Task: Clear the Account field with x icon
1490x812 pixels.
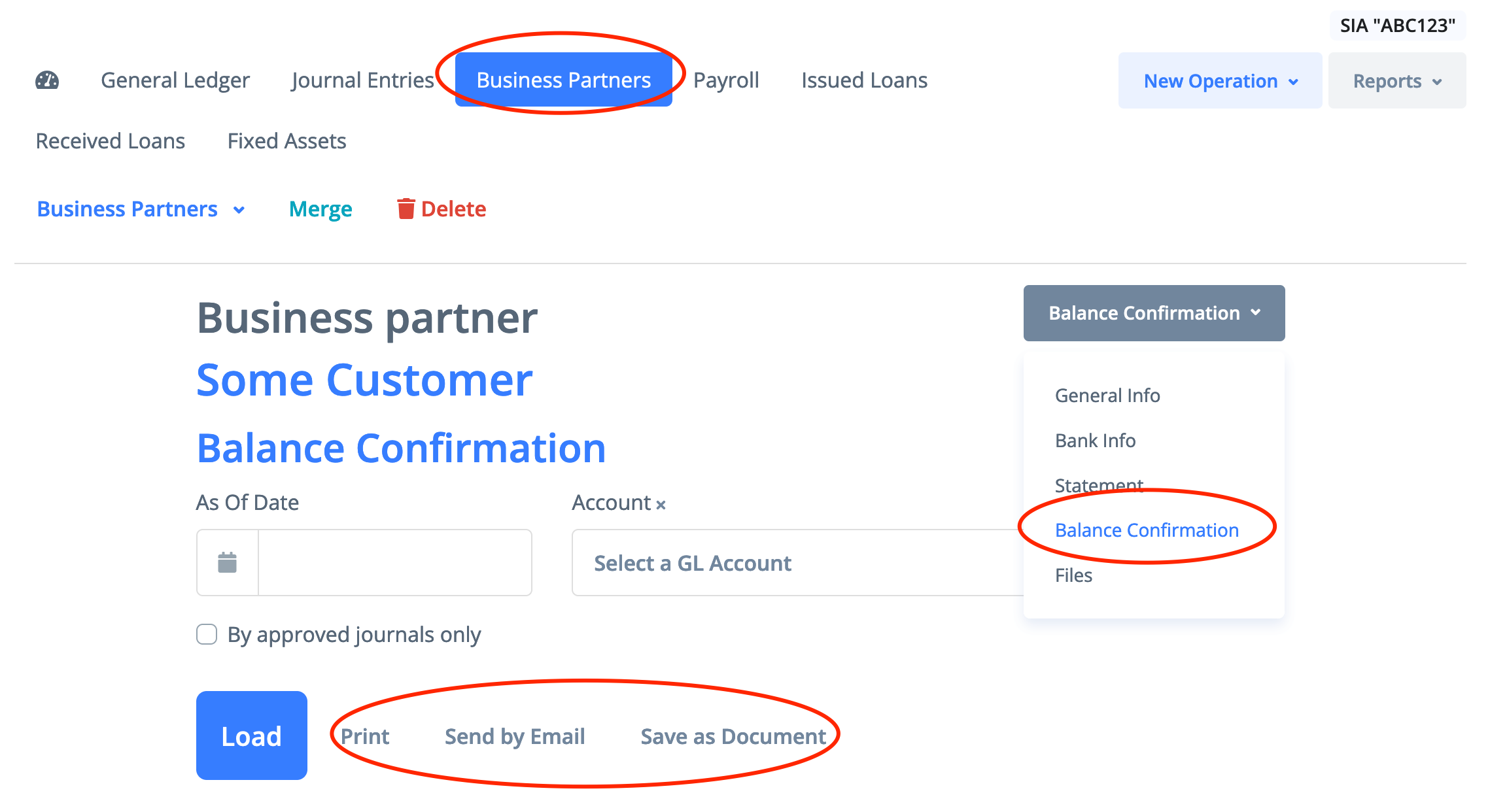Action: coord(661,505)
